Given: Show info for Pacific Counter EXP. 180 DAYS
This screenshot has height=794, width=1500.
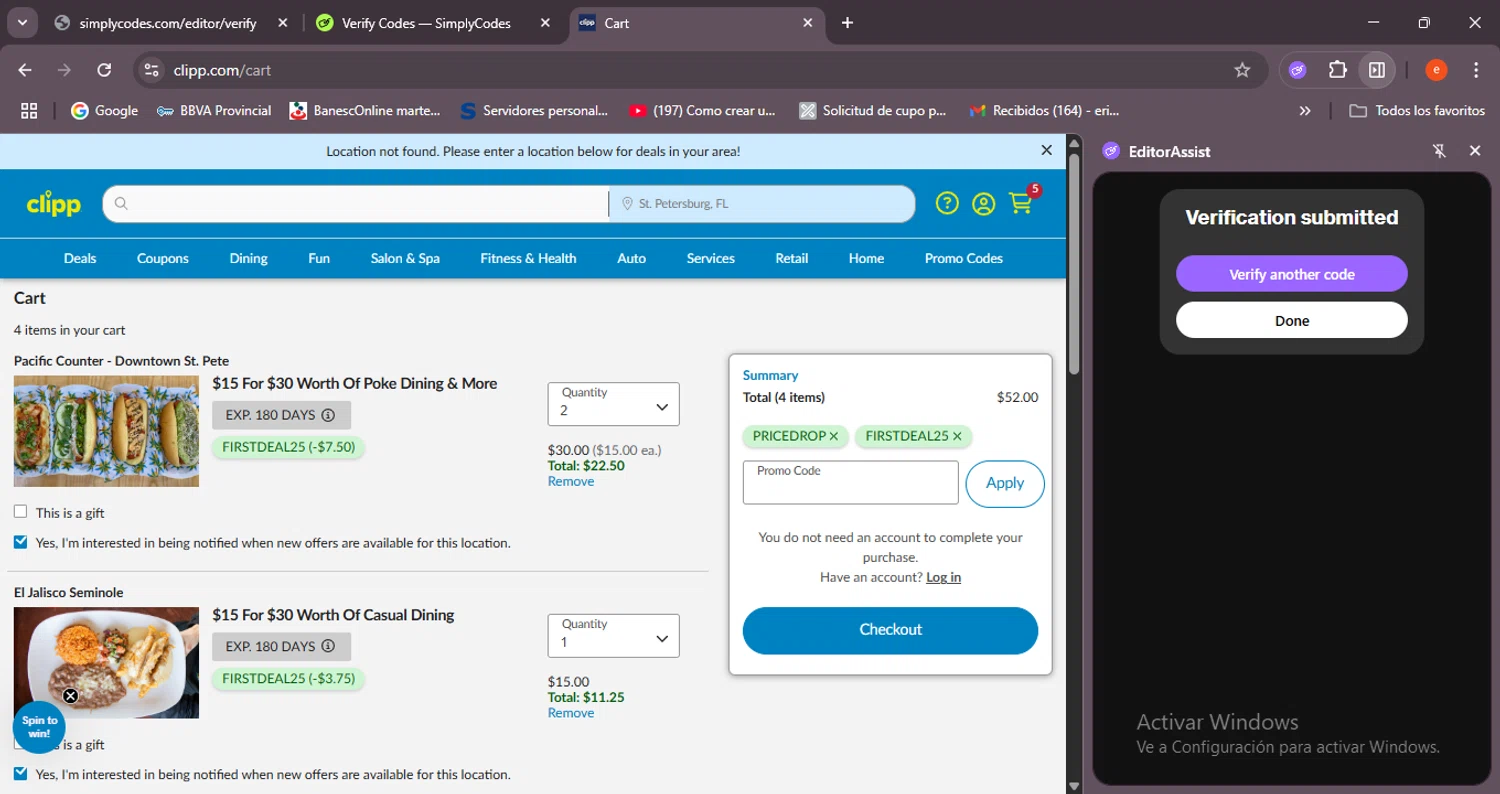Looking at the screenshot, I should pyautogui.click(x=328, y=415).
